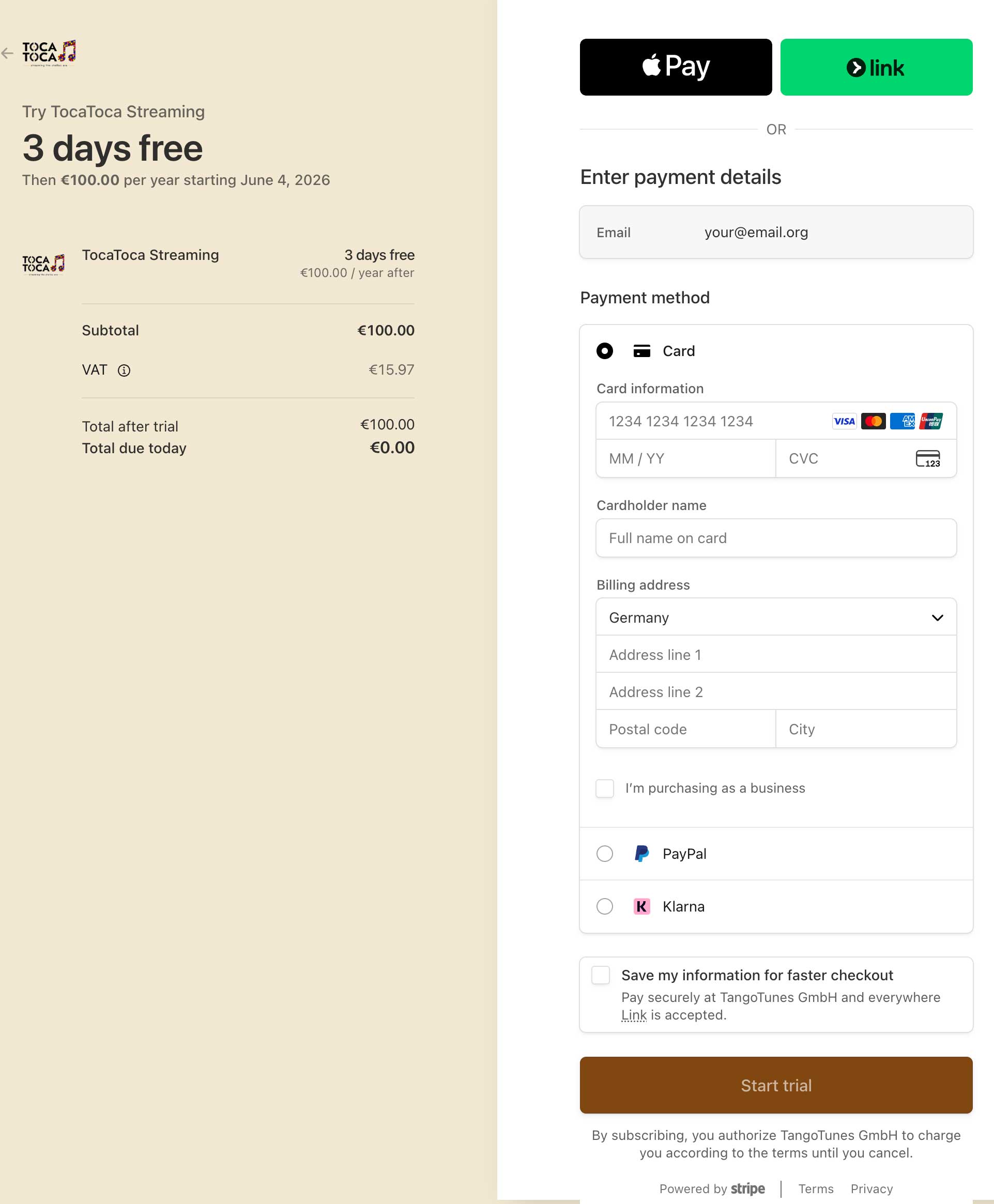Click the CVC card hint icon
The height and width of the screenshot is (1204, 994).
tap(928, 458)
